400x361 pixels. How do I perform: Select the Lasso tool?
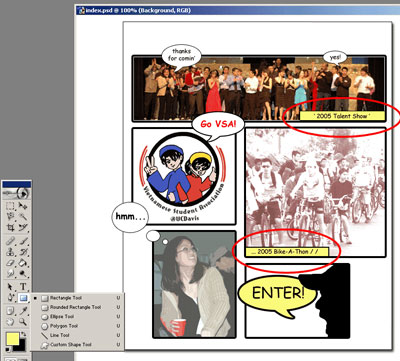pyautogui.click(x=11, y=217)
